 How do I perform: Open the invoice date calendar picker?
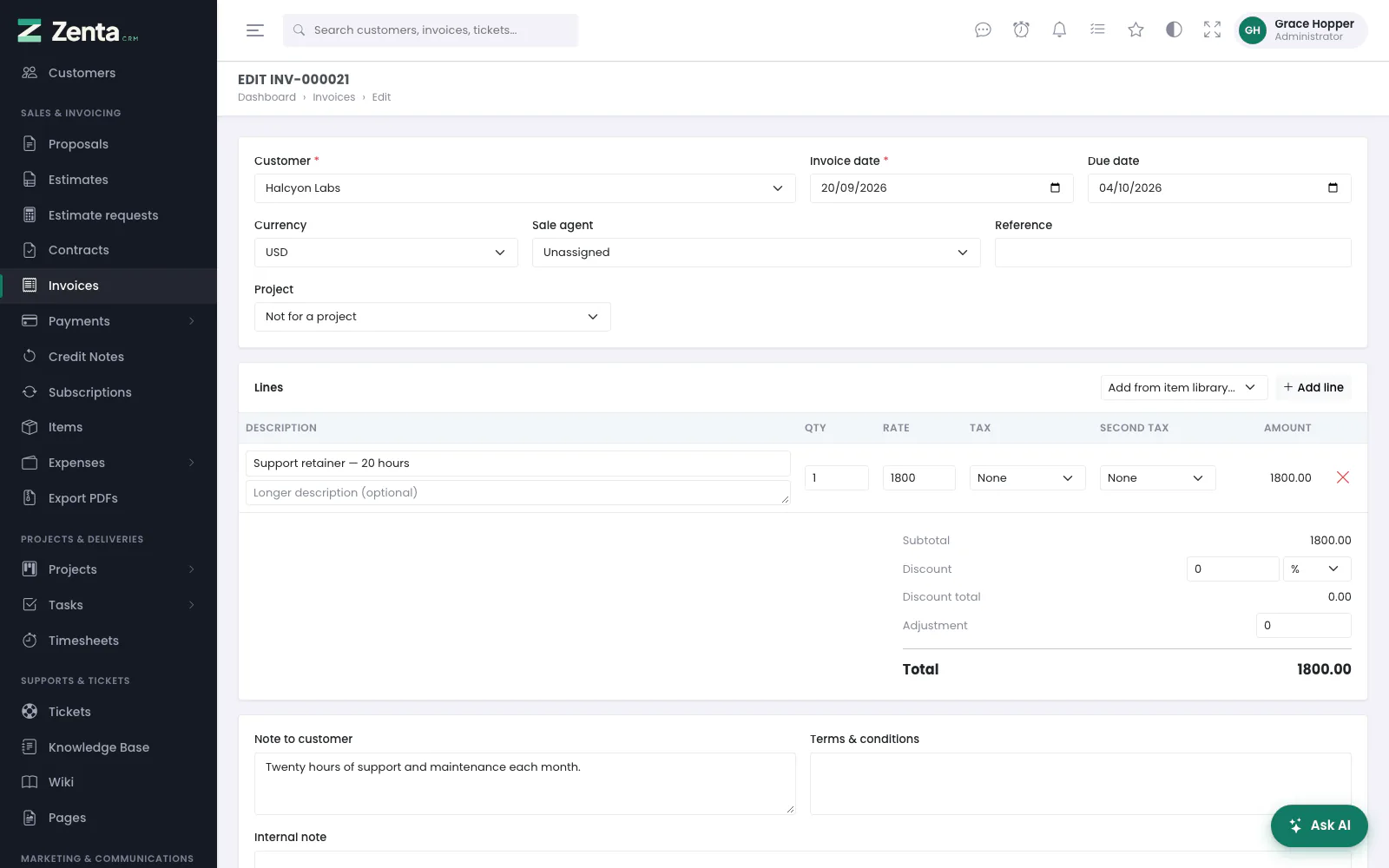tap(1055, 187)
